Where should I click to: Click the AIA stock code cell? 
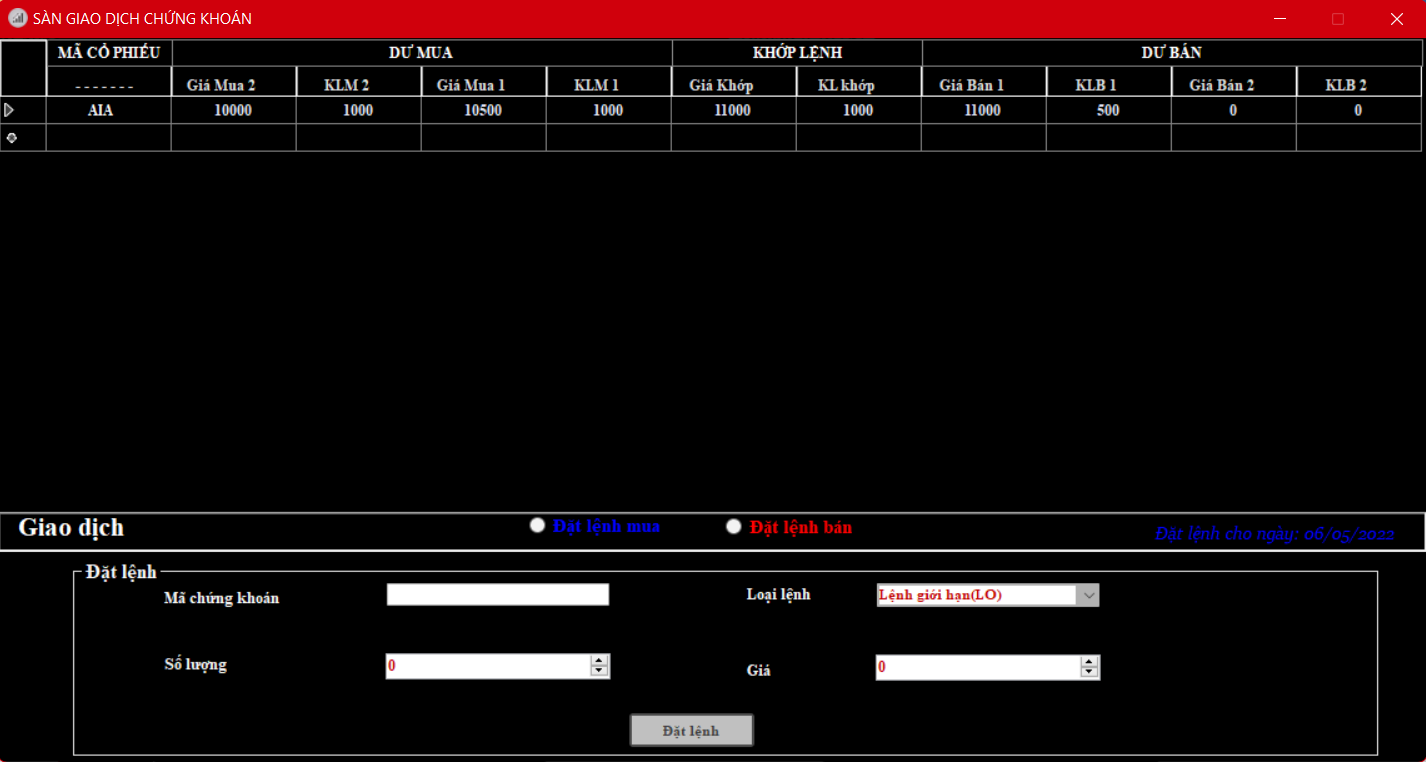(109, 110)
